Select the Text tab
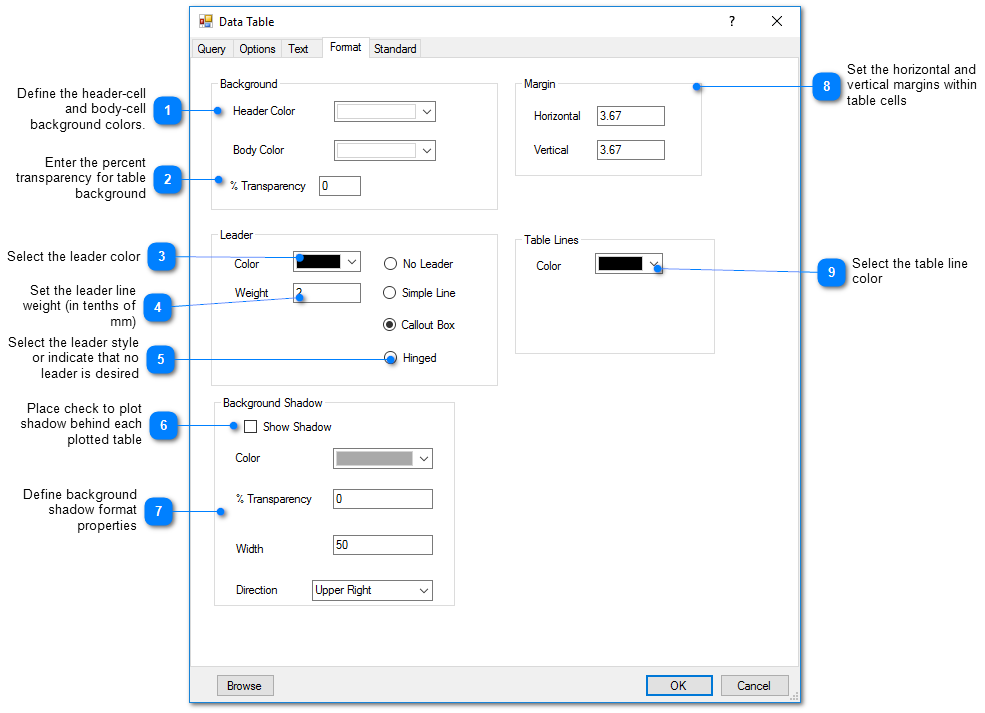Viewport: 985px width, 713px height. [302, 48]
